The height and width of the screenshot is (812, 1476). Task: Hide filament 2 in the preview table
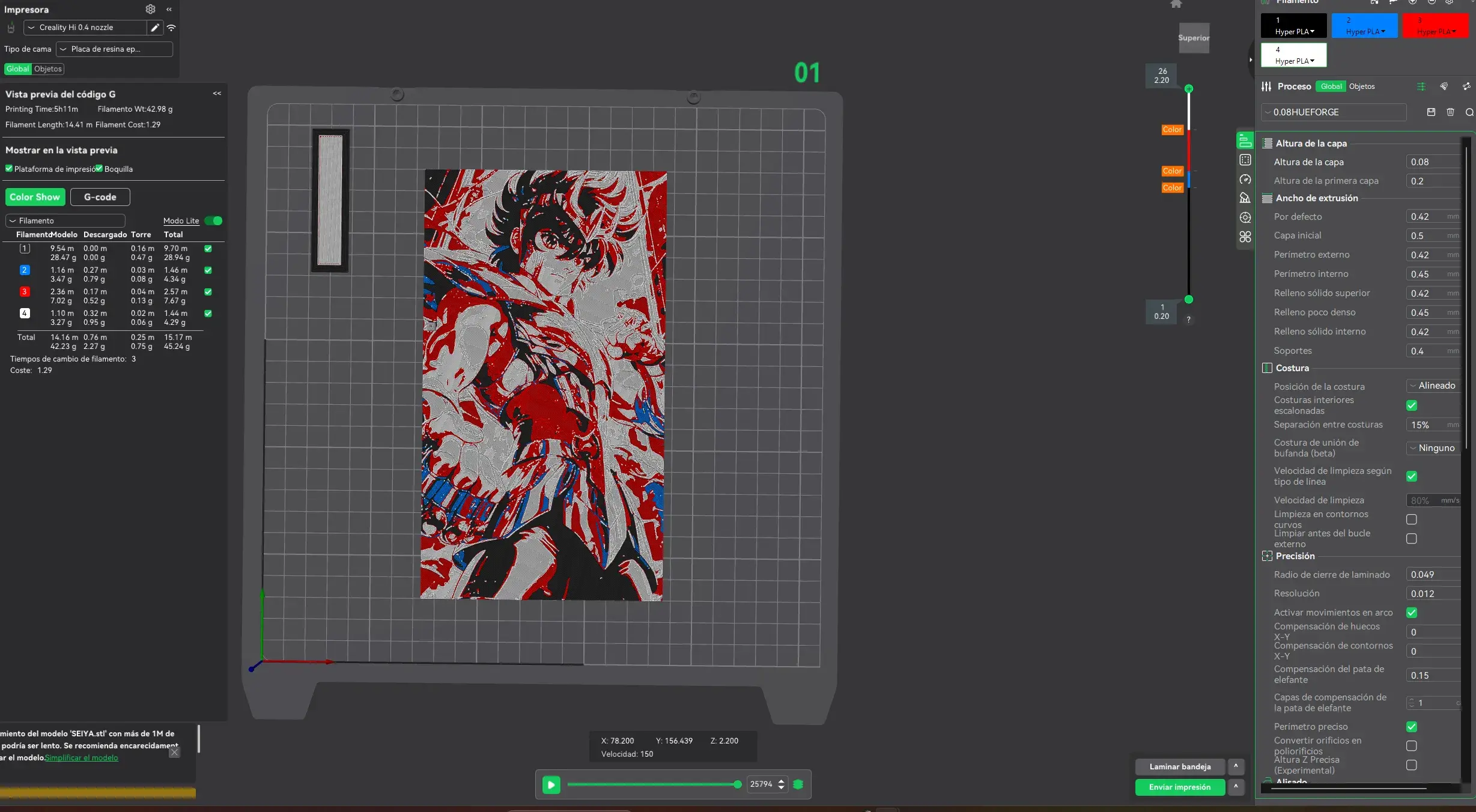pyautogui.click(x=208, y=270)
